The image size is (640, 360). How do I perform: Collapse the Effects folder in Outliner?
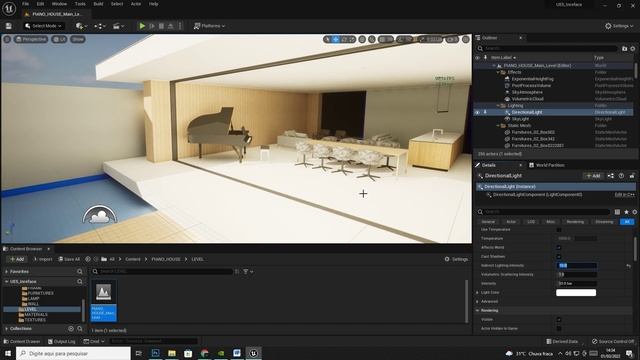pos(498,72)
